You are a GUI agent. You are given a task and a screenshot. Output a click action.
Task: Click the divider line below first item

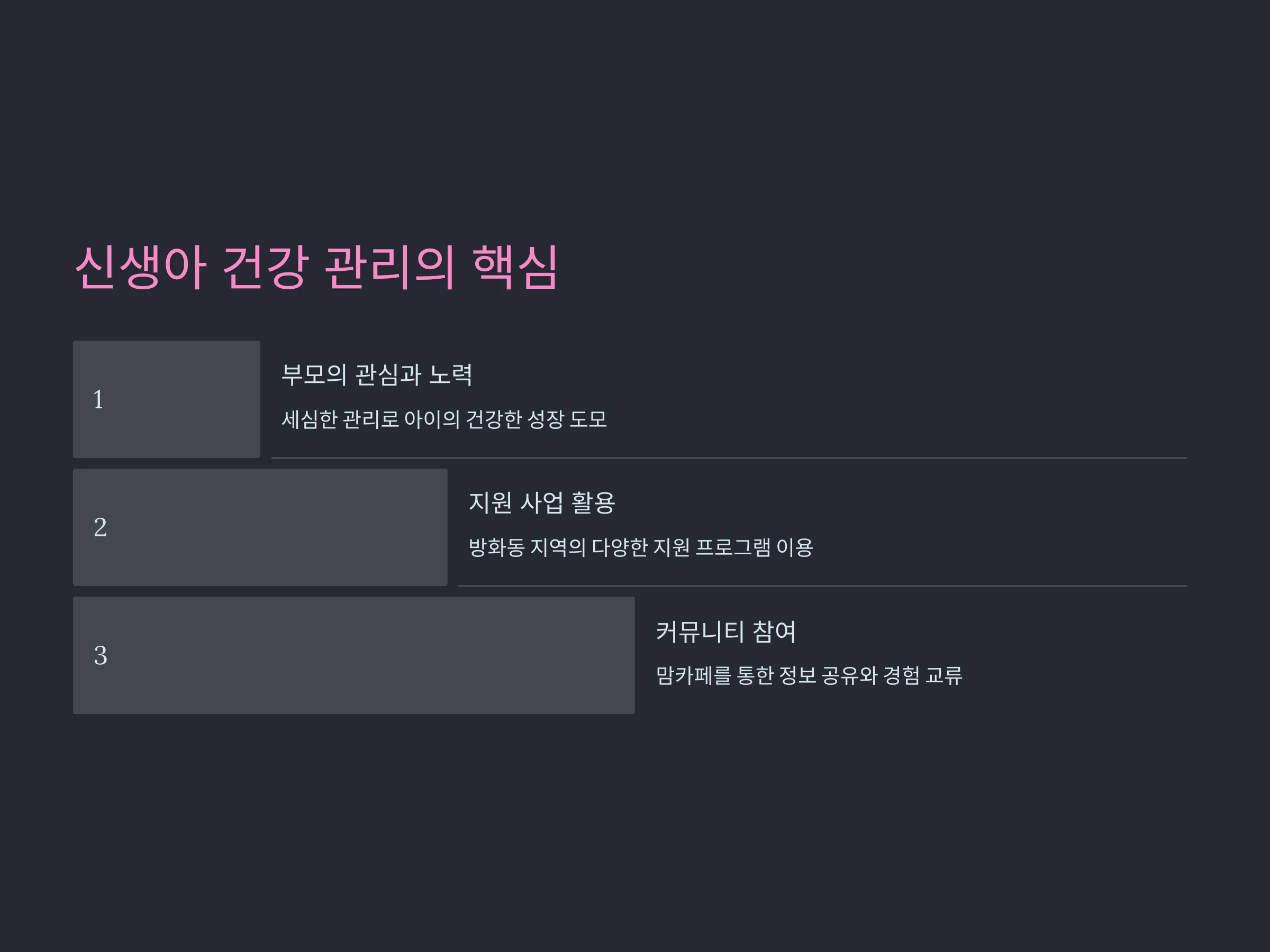pyautogui.click(x=729, y=458)
